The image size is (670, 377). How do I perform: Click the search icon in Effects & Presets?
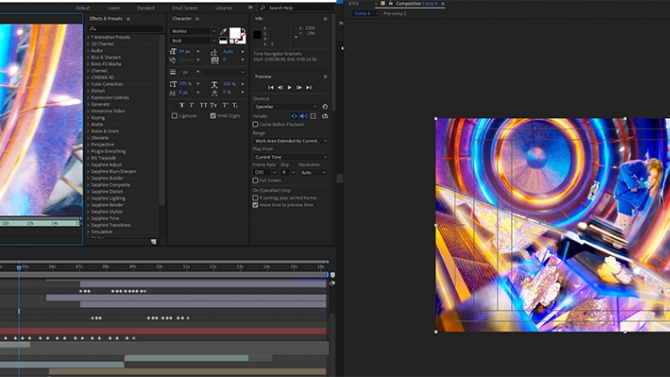(x=92, y=29)
